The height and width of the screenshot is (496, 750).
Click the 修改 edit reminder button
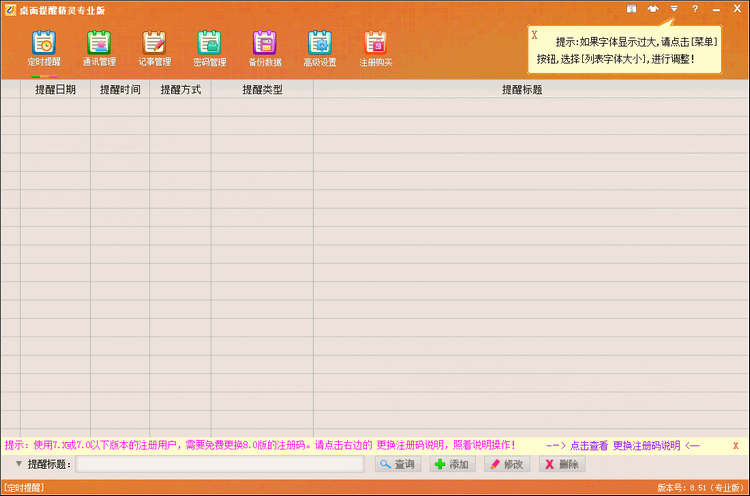click(x=507, y=464)
